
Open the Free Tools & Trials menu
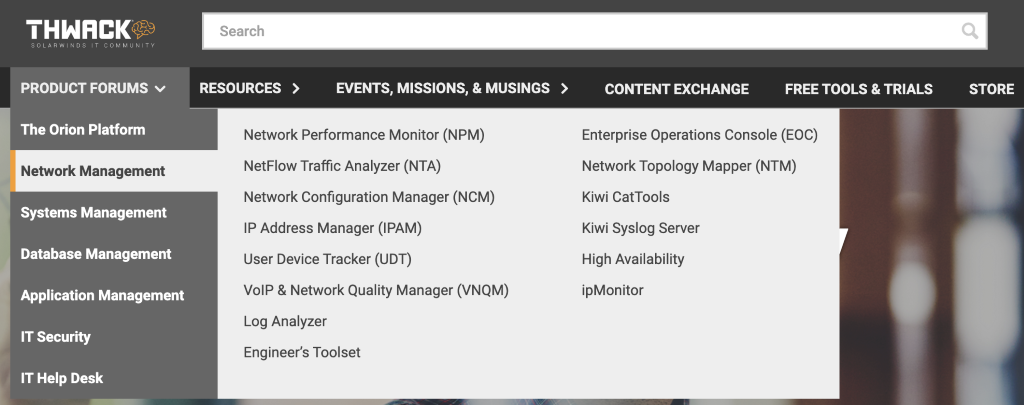coord(858,89)
